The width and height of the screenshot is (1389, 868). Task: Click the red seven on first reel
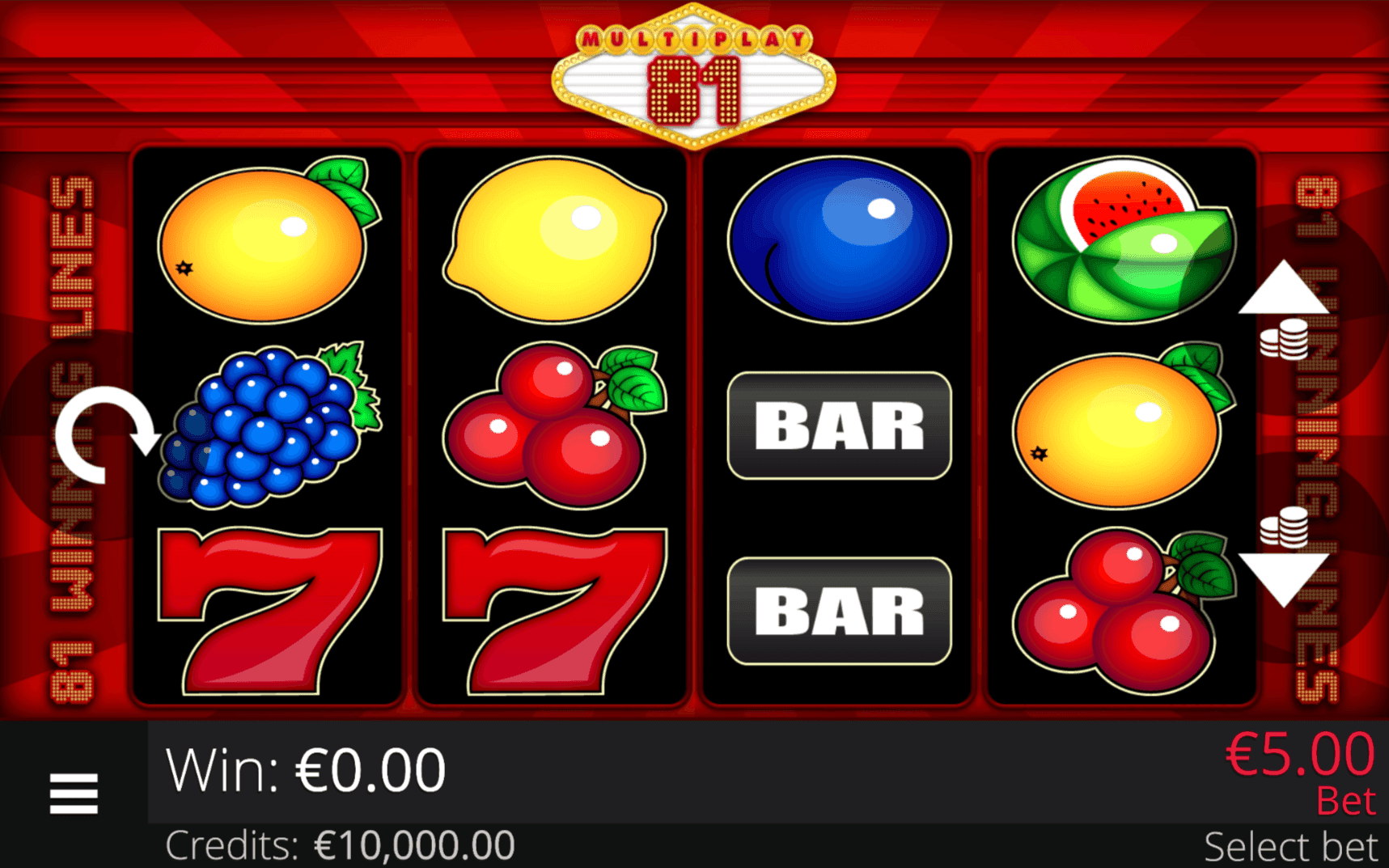click(270, 612)
